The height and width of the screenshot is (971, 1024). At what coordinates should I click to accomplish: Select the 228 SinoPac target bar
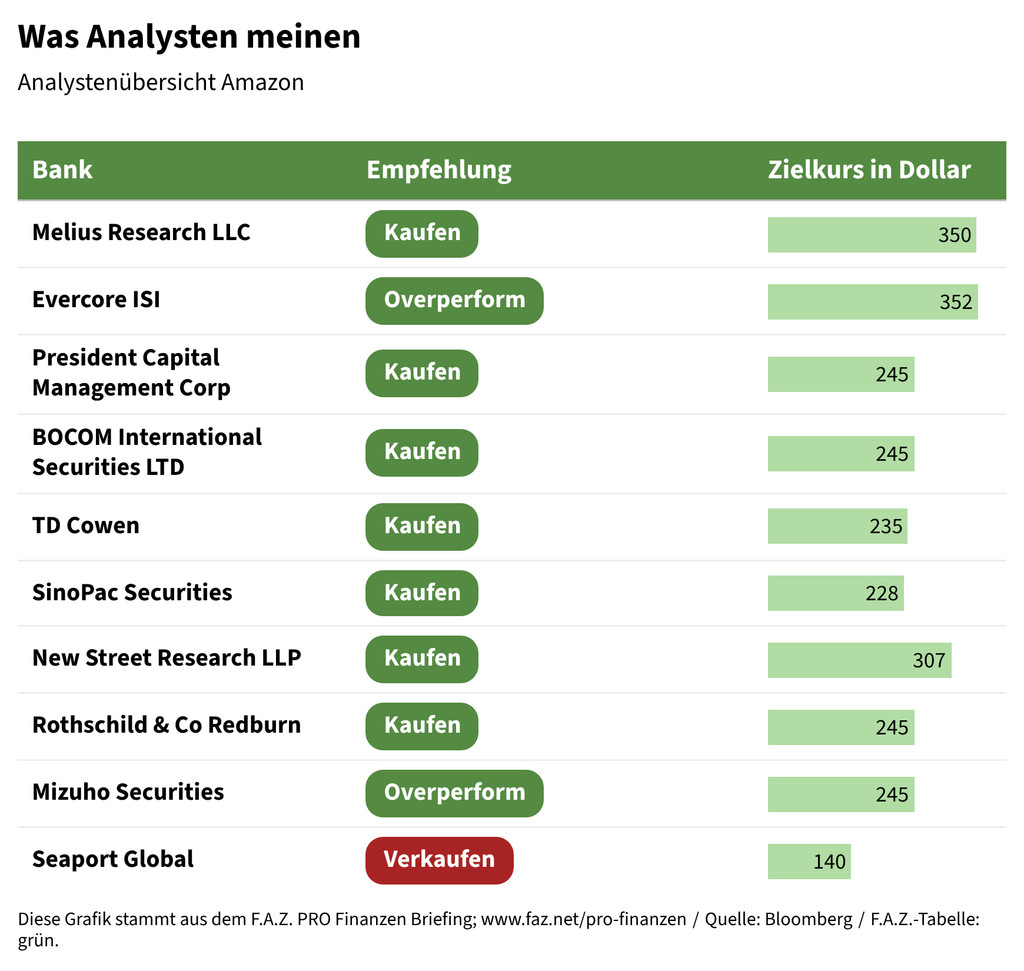[835, 593]
